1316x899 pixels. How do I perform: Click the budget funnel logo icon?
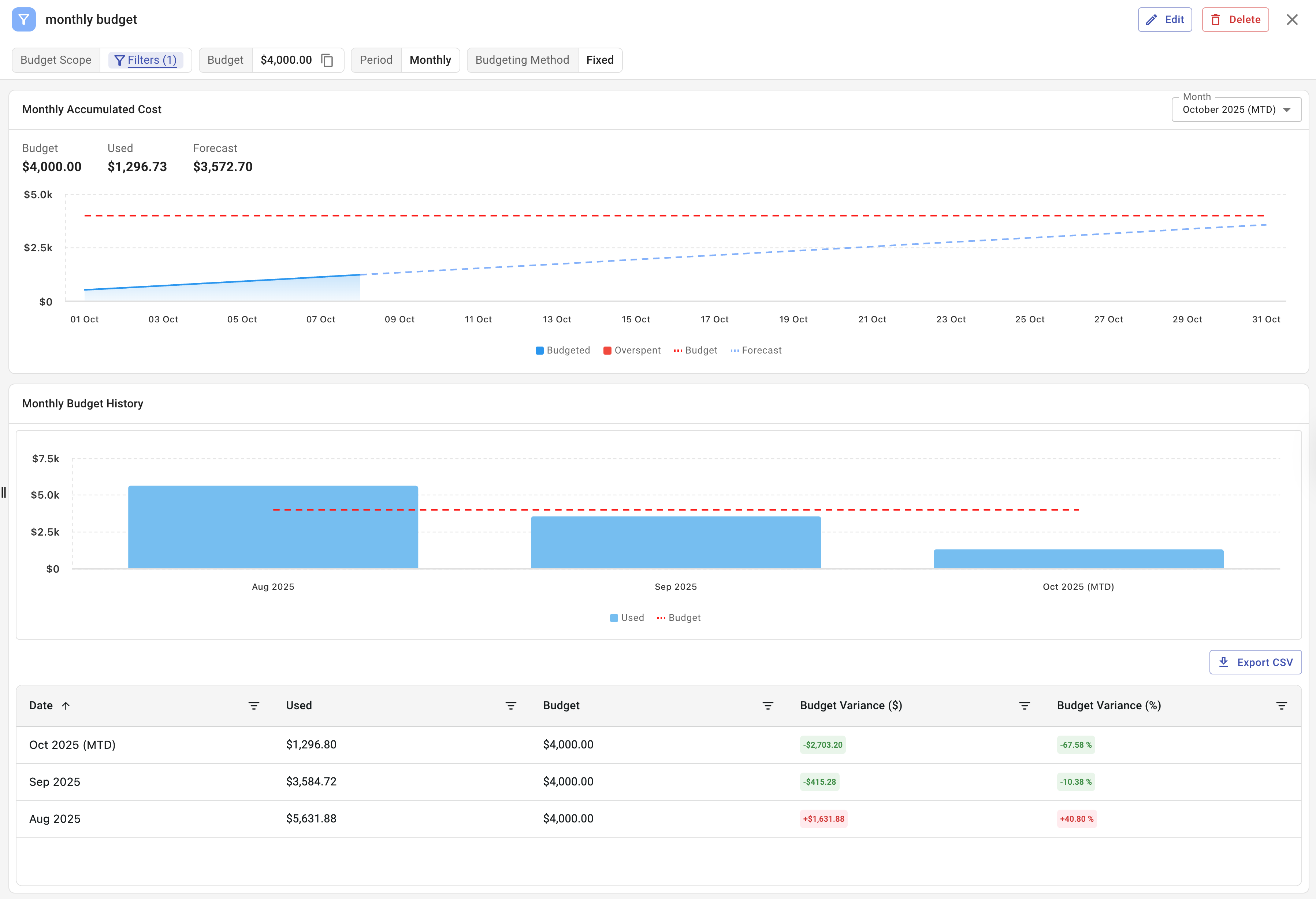pyautogui.click(x=23, y=19)
